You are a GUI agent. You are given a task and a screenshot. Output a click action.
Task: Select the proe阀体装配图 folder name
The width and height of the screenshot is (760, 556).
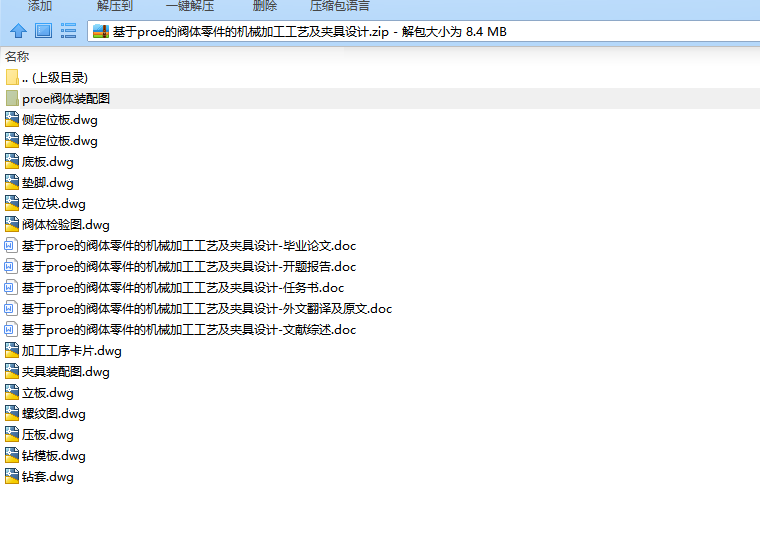pyautogui.click(x=66, y=99)
